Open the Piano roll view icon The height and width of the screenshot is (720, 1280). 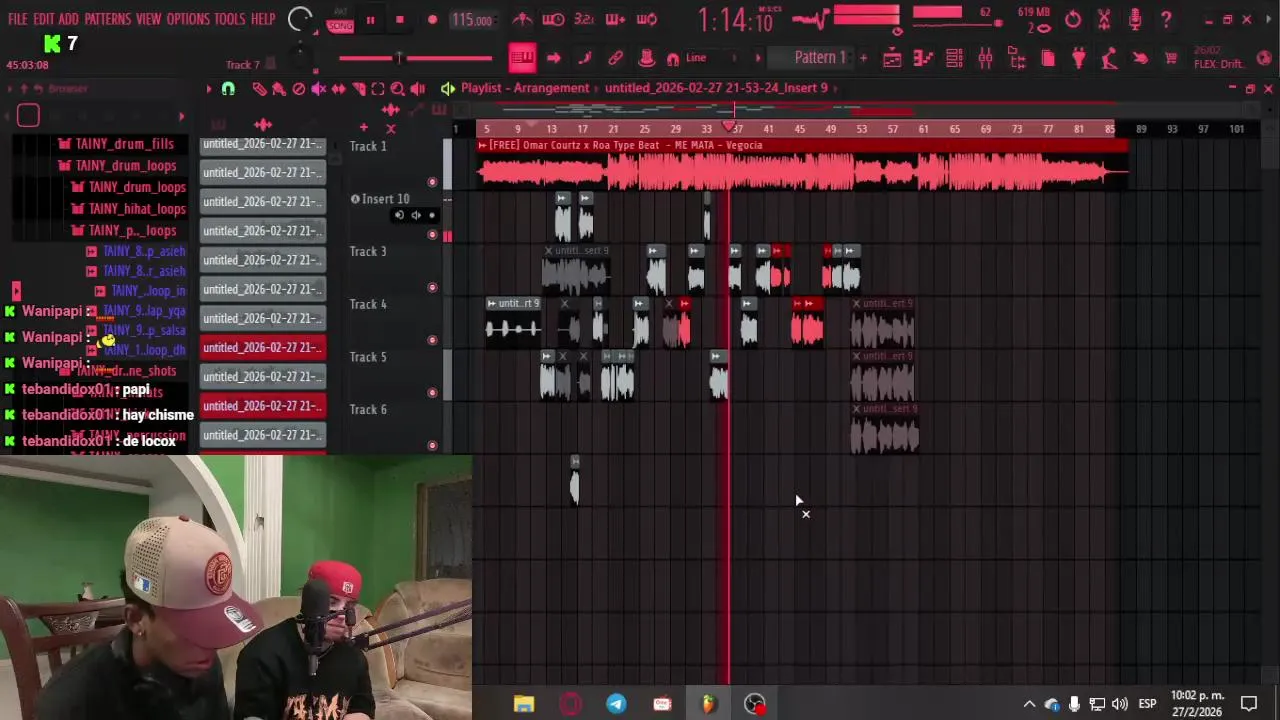tap(923, 58)
